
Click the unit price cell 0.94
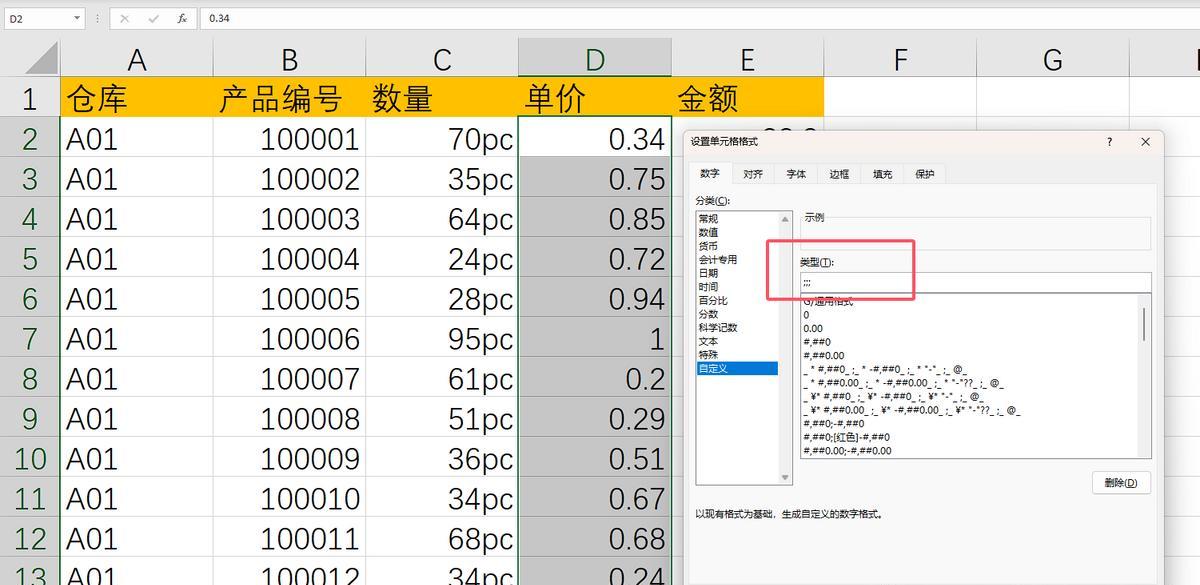tap(595, 298)
